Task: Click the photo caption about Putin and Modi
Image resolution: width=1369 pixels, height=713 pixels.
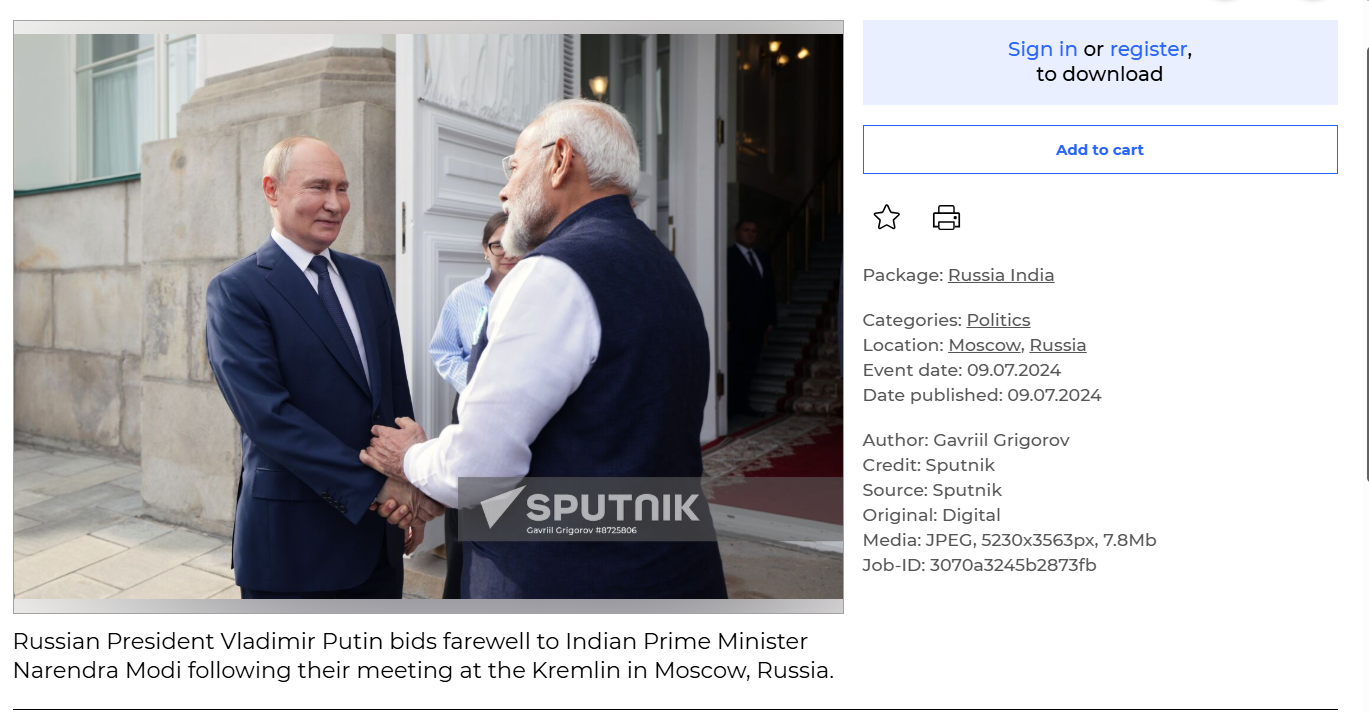Action: [x=423, y=655]
